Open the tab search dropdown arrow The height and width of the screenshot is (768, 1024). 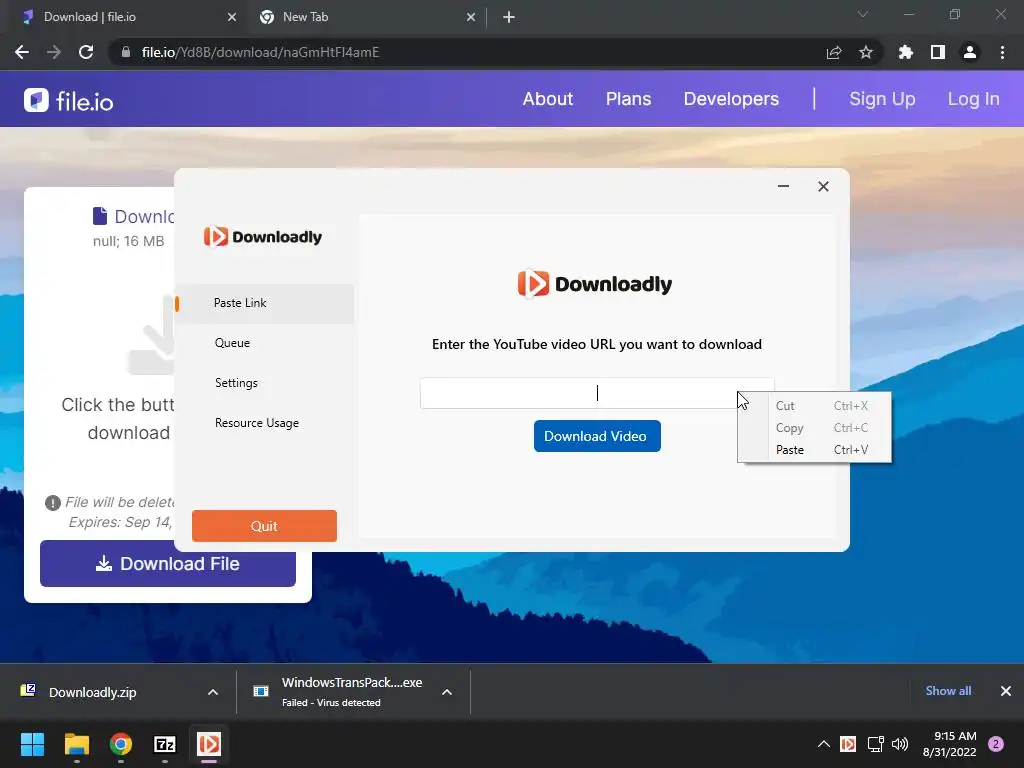point(863,14)
